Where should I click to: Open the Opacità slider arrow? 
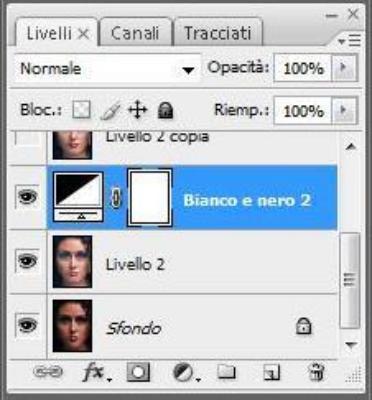pos(344,68)
